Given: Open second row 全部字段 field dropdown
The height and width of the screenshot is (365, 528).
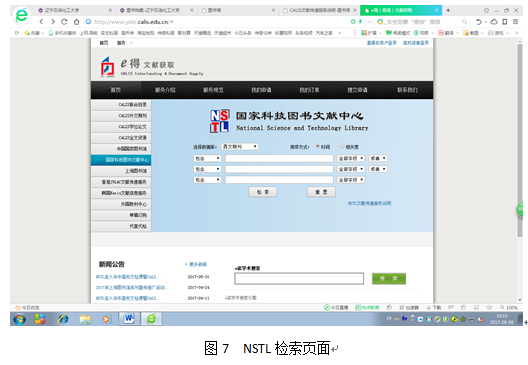Looking at the screenshot, I should [351, 169].
